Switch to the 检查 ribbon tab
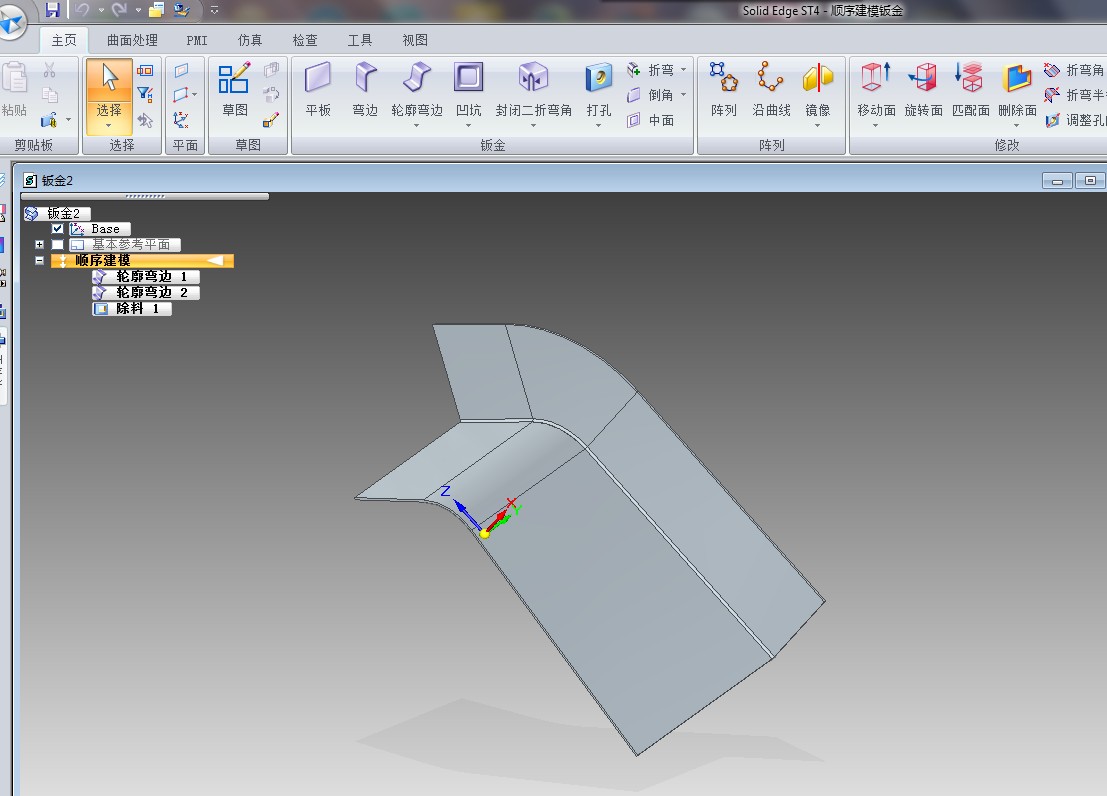The height and width of the screenshot is (796, 1107). (x=305, y=40)
